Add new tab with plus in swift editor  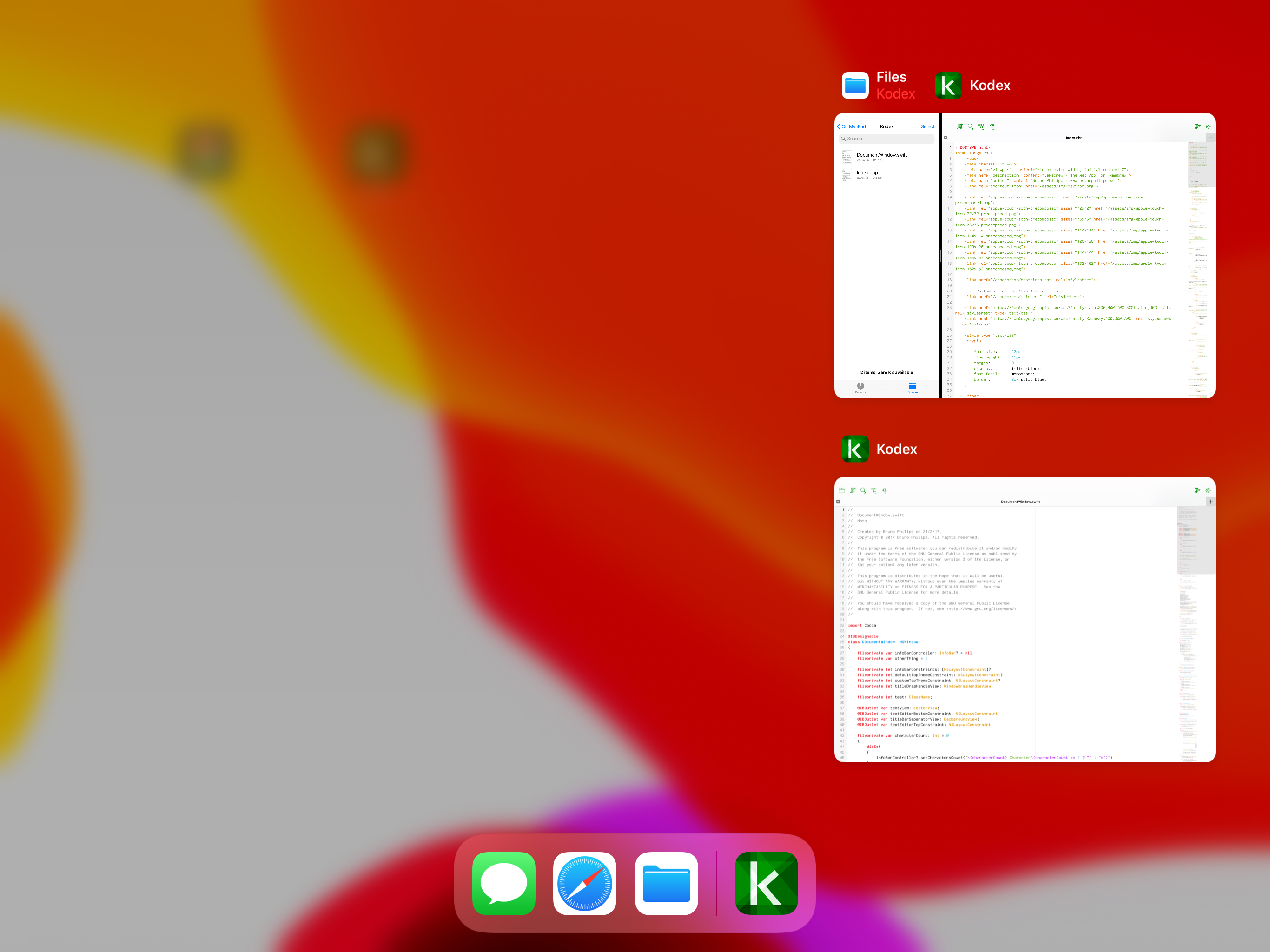[x=1210, y=501]
